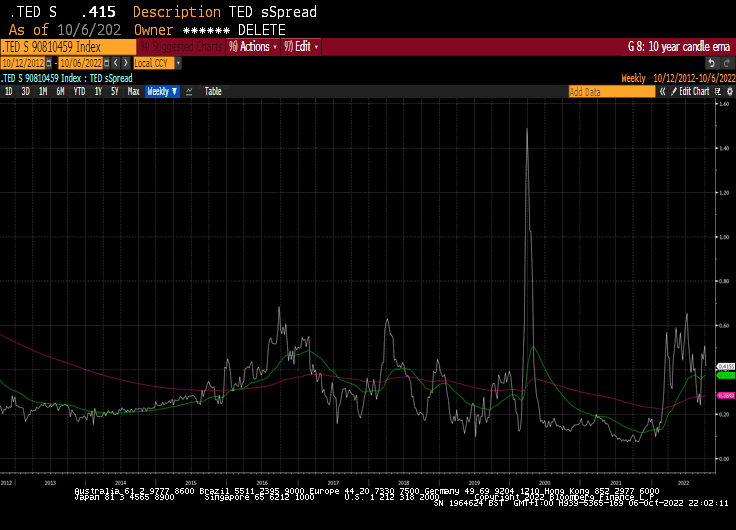Screen dimensions: 736x530
Task: Select the 1Y time range
Action: point(98,91)
